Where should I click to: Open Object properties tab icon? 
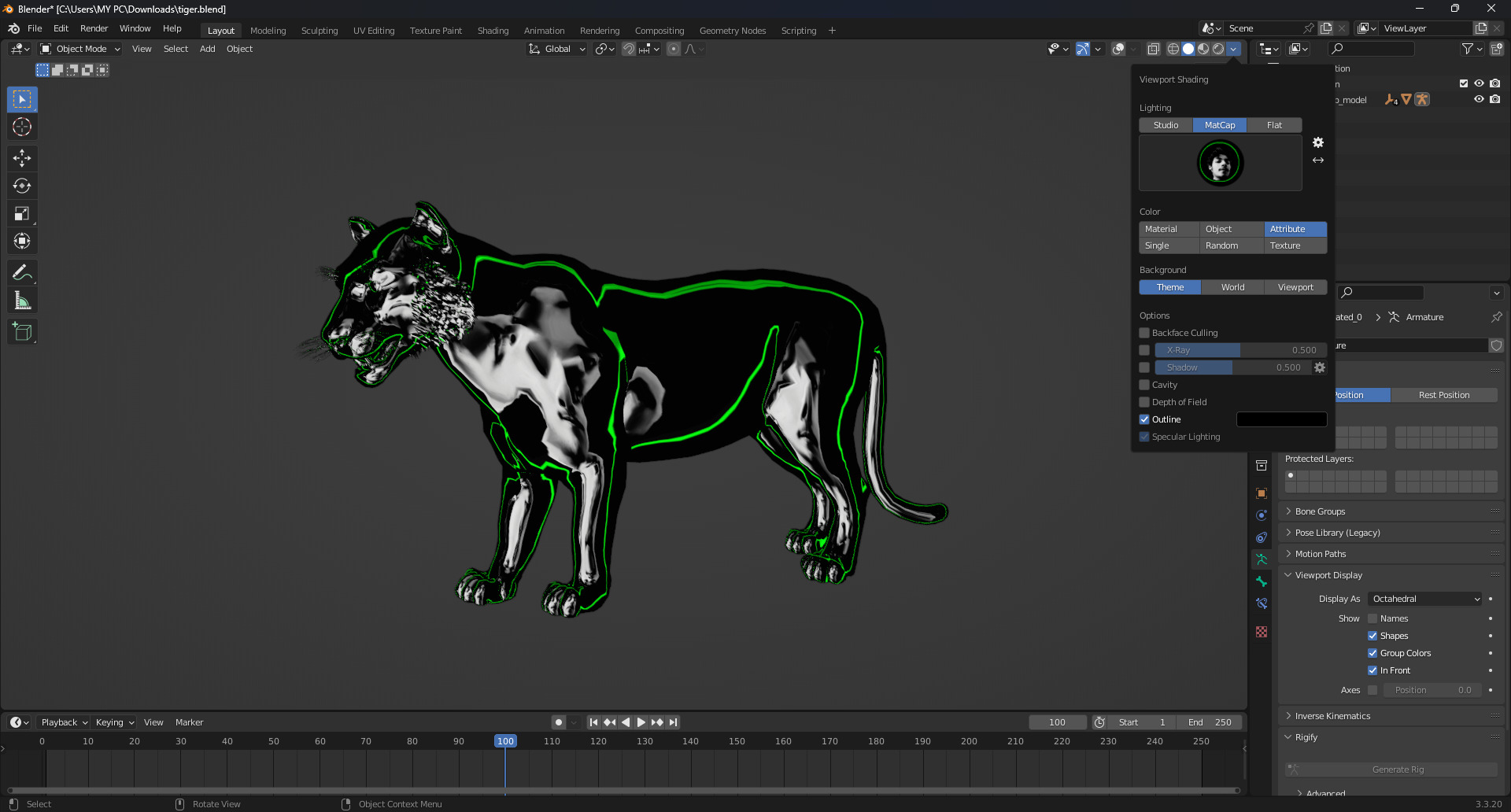pos(1262,493)
